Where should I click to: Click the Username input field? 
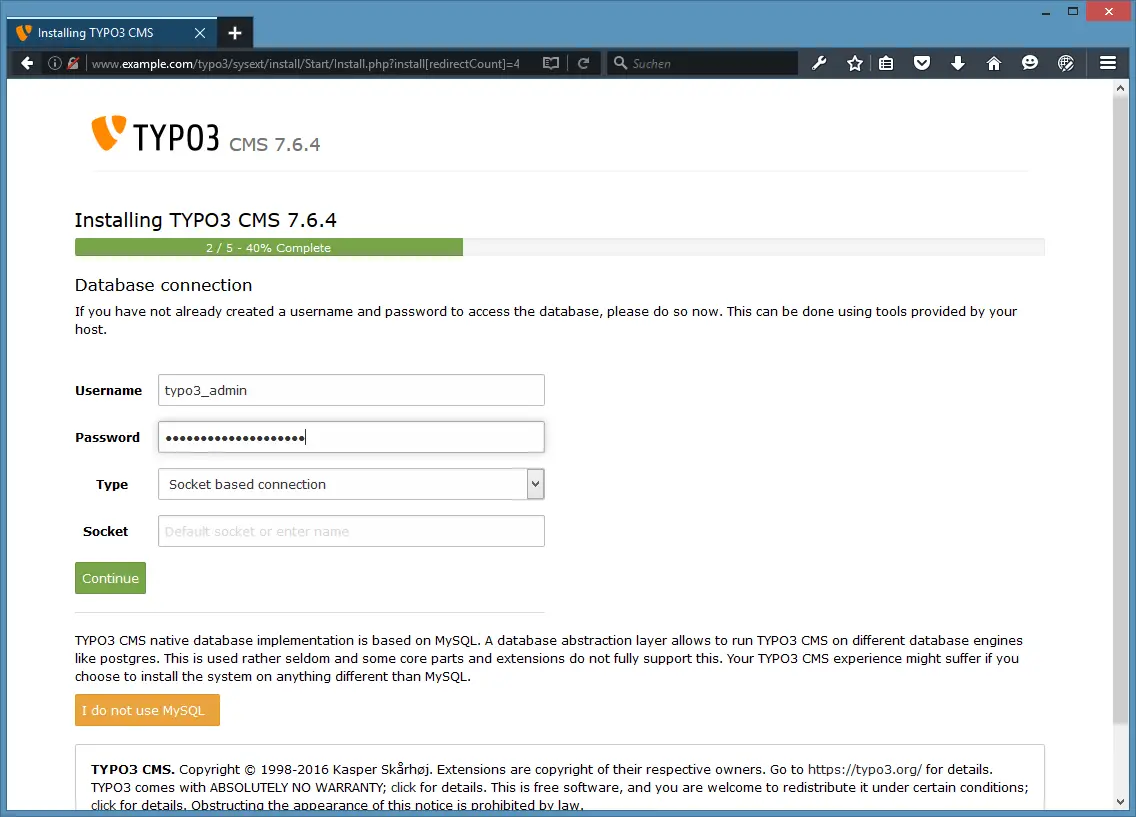pyautogui.click(x=351, y=390)
